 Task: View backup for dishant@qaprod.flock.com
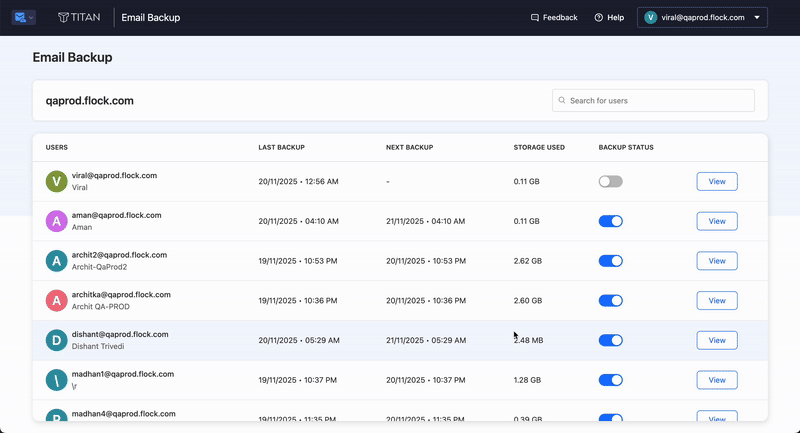(716, 340)
